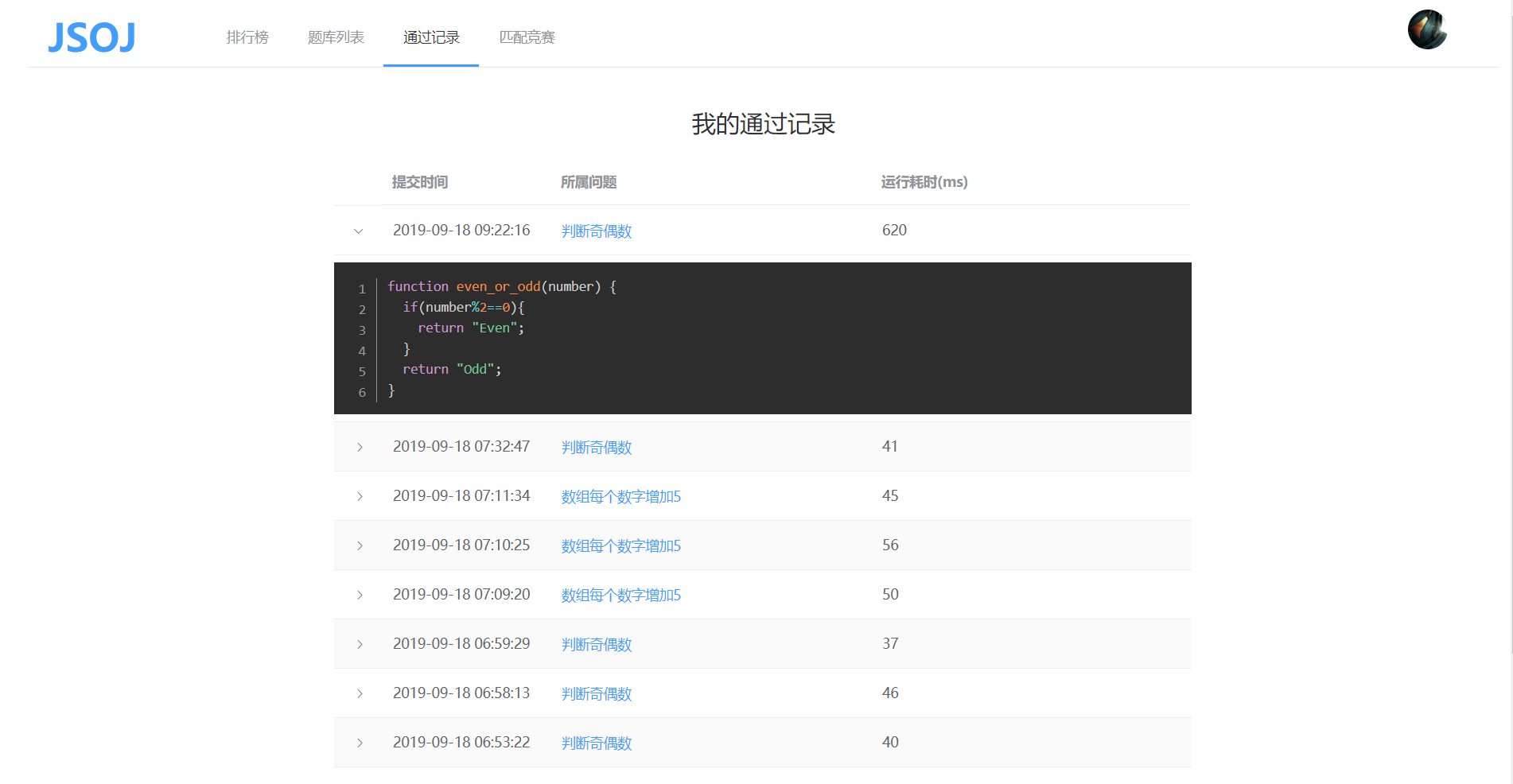Screen dimensions: 1513x784
Task: Switch to the 题库列表 tab
Action: (336, 37)
